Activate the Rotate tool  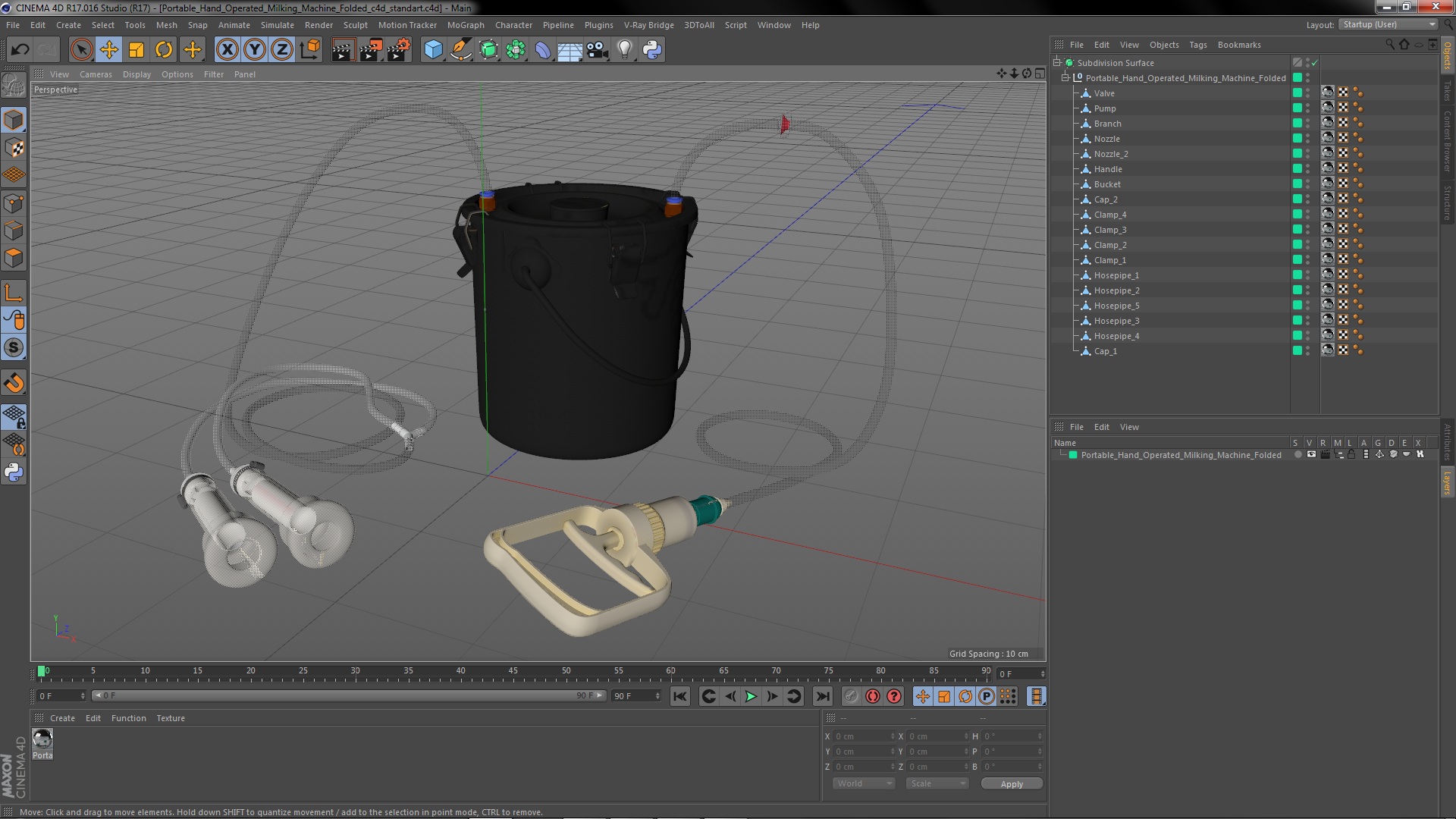pos(164,50)
